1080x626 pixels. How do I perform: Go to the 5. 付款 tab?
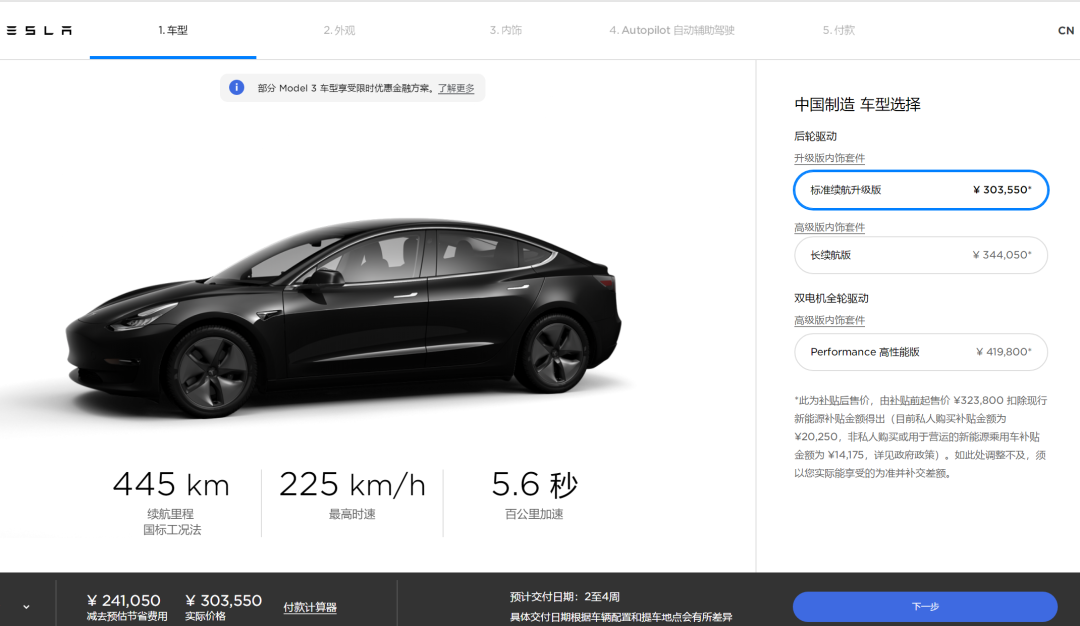click(x=838, y=30)
